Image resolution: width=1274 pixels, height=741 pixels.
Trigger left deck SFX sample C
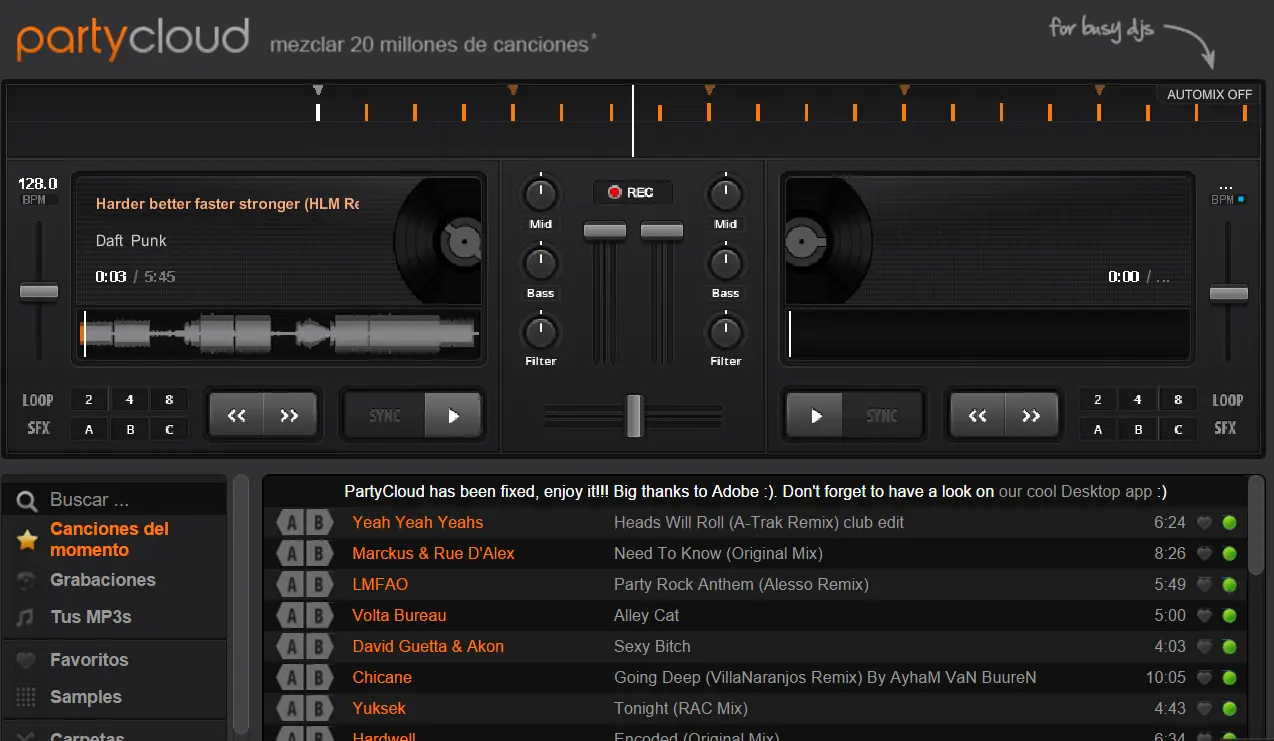click(x=169, y=429)
